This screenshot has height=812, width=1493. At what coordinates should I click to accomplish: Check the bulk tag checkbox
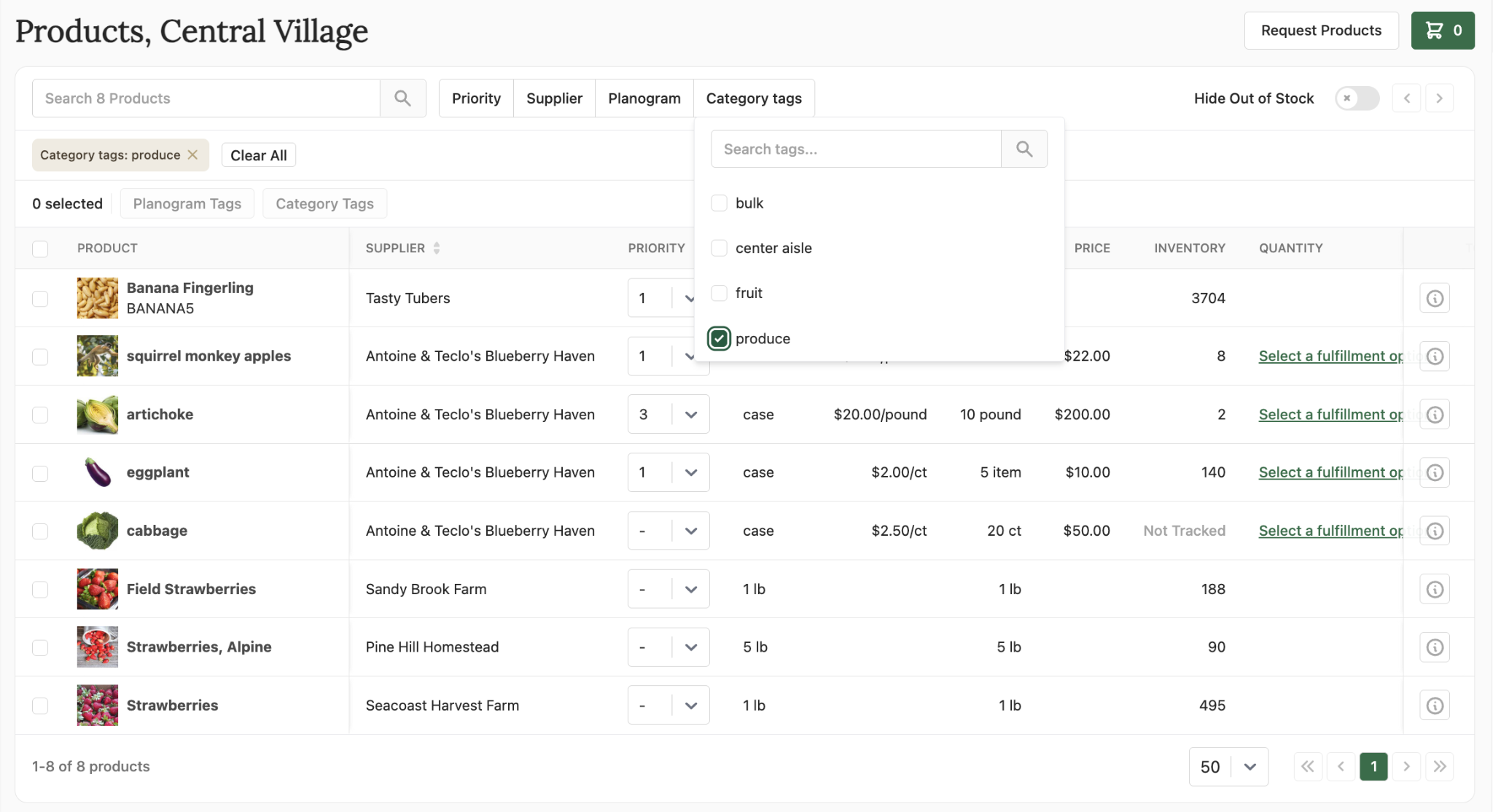click(720, 203)
